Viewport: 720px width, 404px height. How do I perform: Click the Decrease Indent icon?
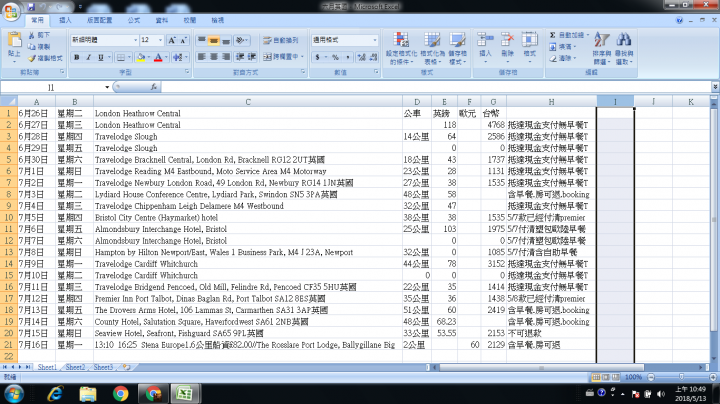[x=240, y=57]
